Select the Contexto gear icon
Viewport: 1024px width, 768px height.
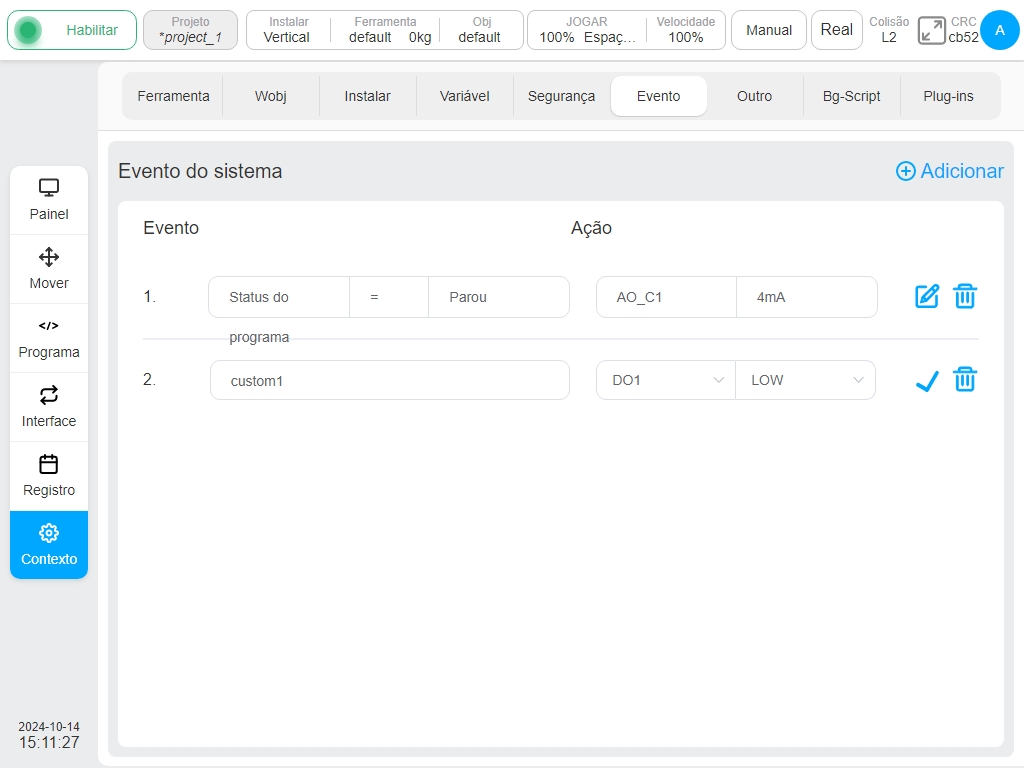point(49,533)
